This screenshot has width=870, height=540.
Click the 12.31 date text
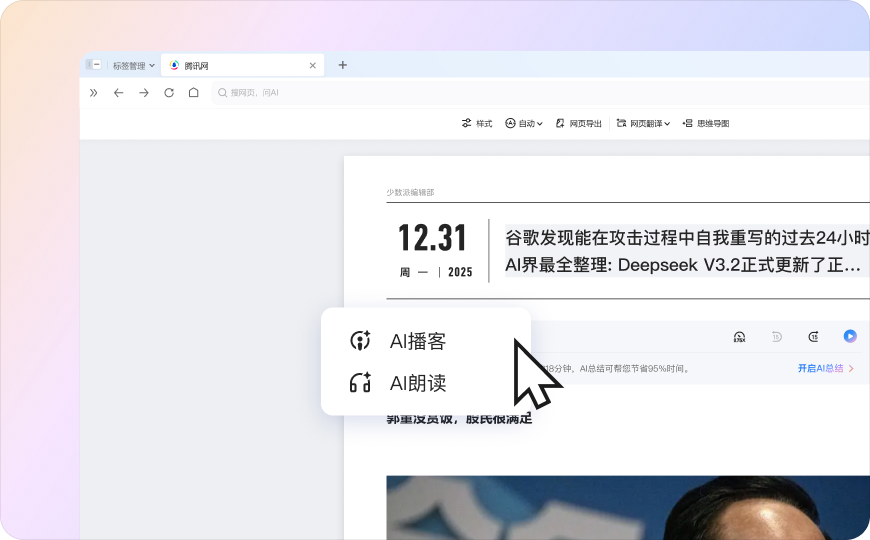[x=432, y=238]
